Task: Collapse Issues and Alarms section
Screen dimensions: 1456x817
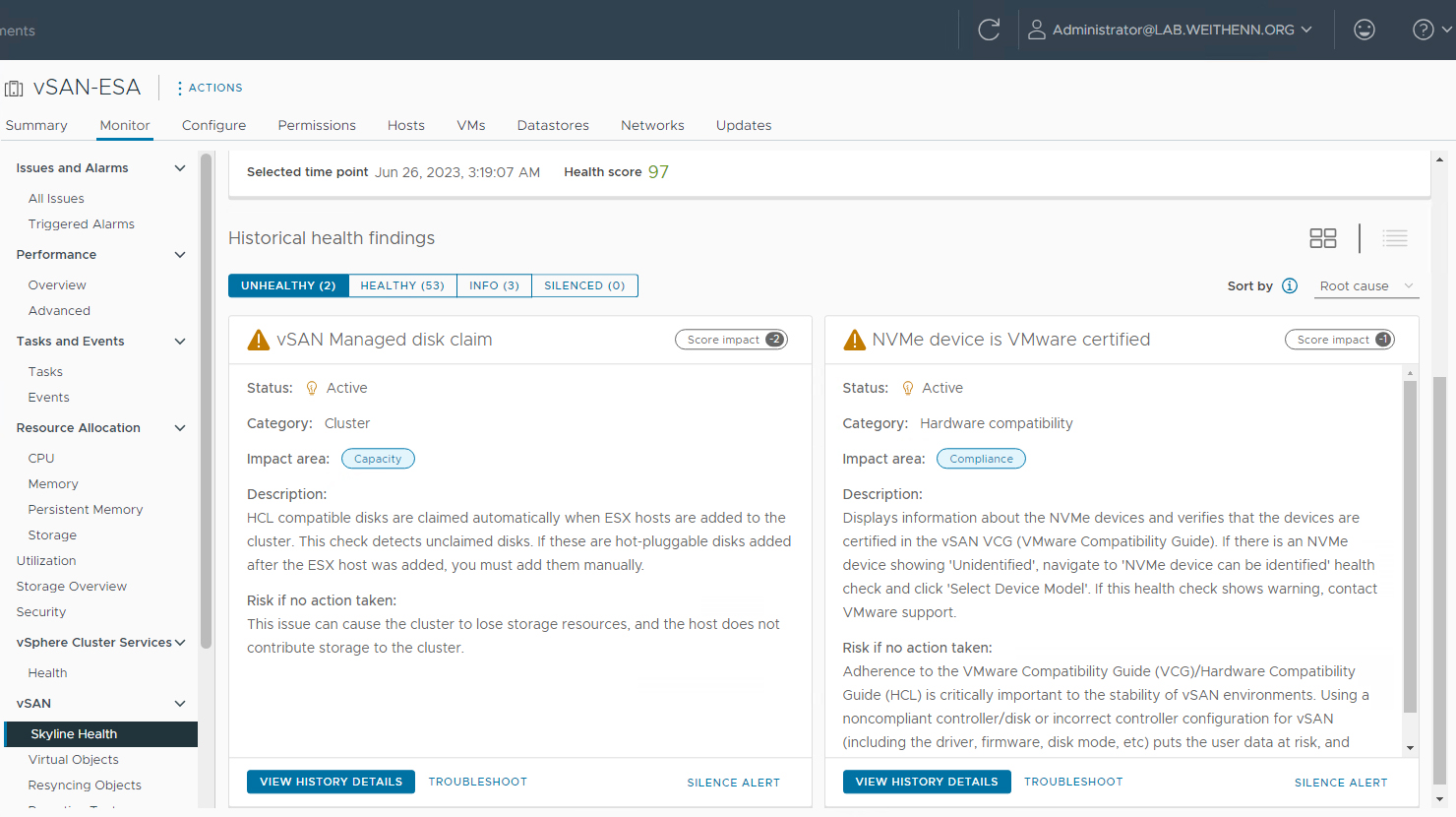Action: pos(180,168)
